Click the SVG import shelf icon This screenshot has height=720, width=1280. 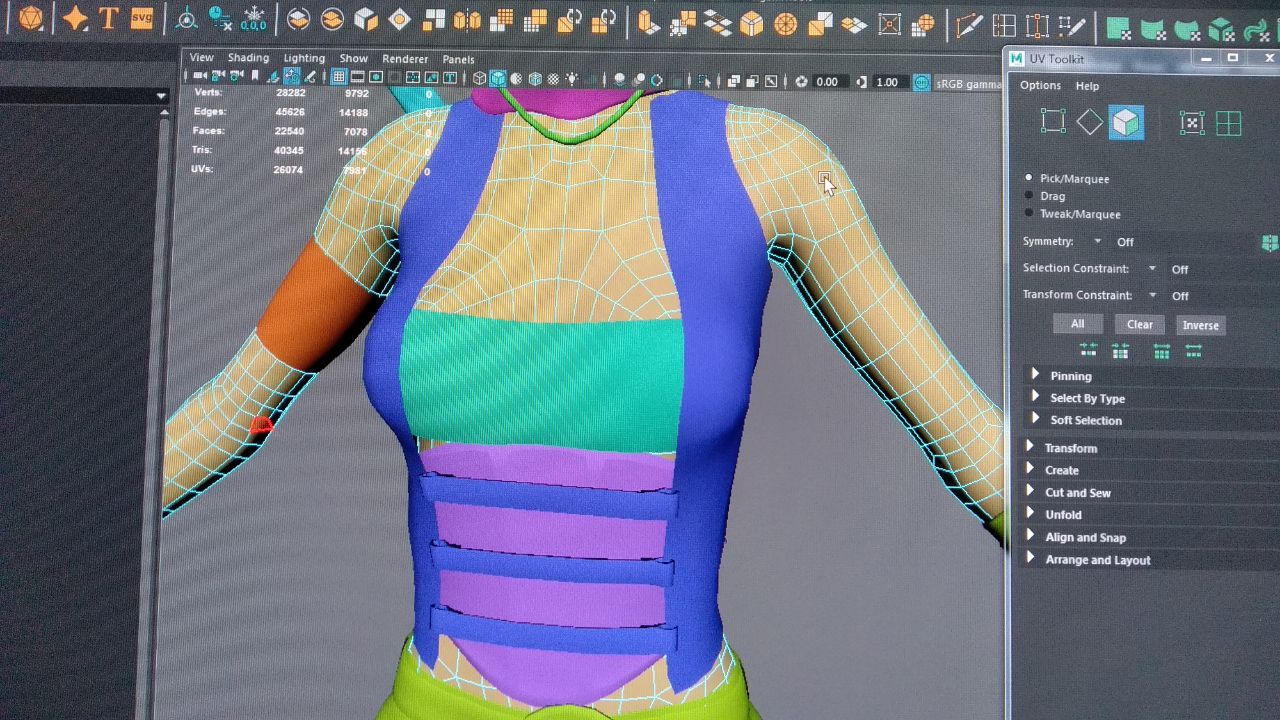[142, 17]
